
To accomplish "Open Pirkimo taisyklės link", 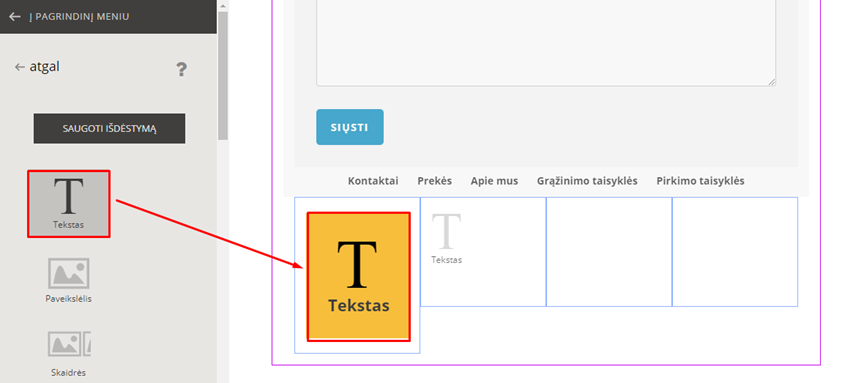I will tap(700, 181).
